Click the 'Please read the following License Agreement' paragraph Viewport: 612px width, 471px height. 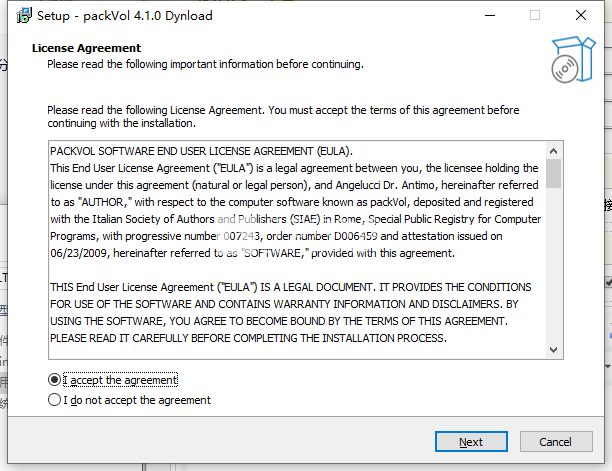pos(283,116)
